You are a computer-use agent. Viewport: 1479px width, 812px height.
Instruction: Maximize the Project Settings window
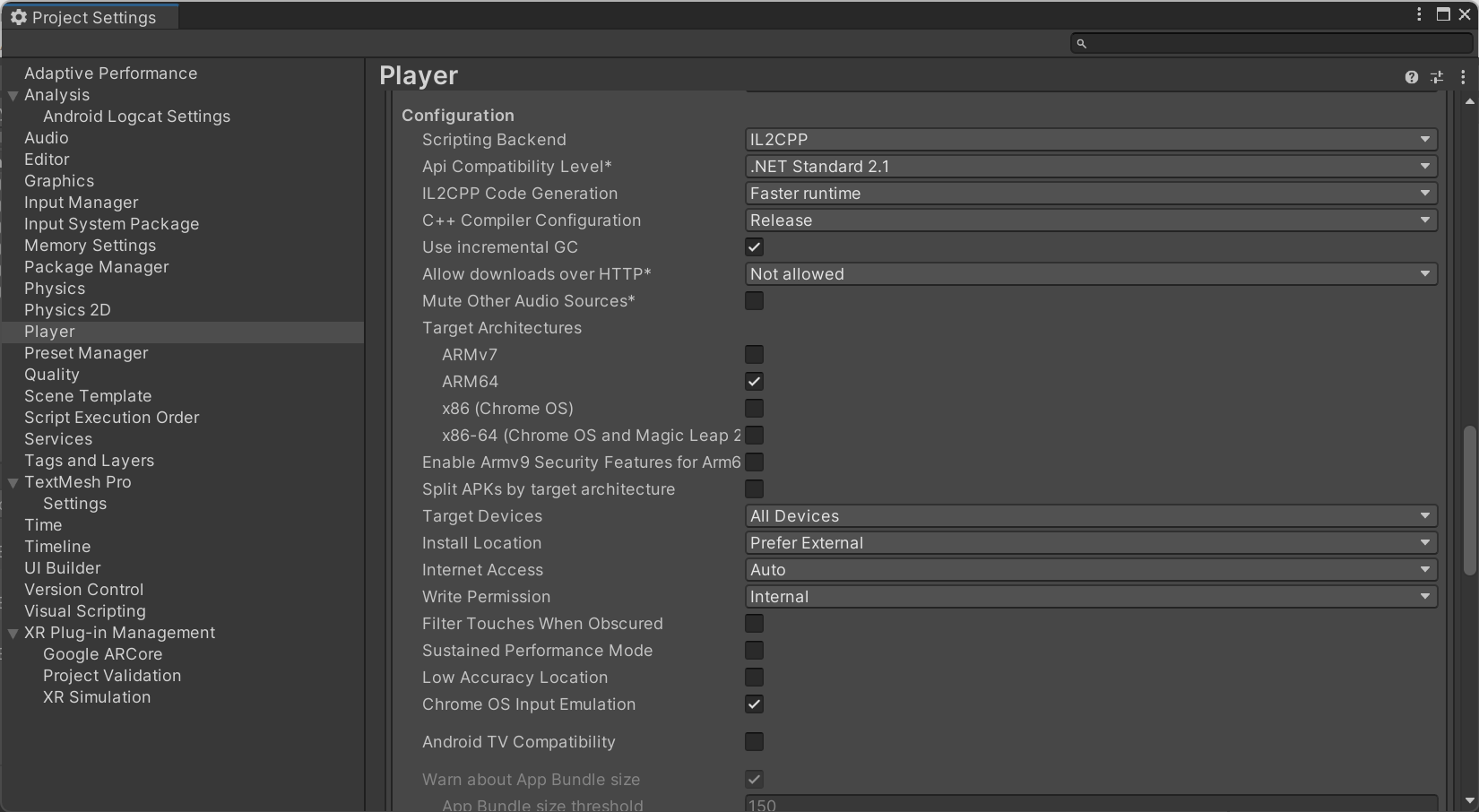pos(1443,14)
